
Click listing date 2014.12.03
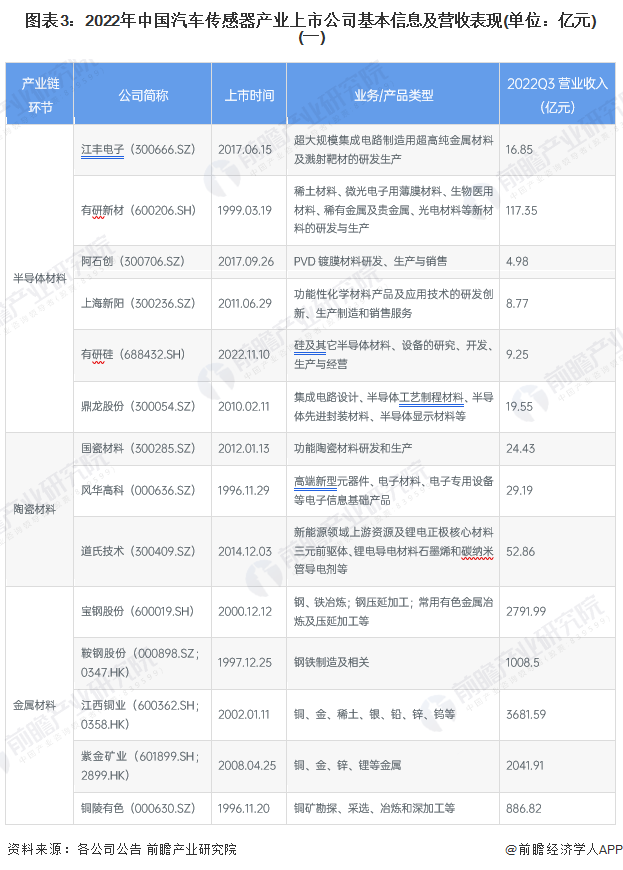[x=245, y=552]
